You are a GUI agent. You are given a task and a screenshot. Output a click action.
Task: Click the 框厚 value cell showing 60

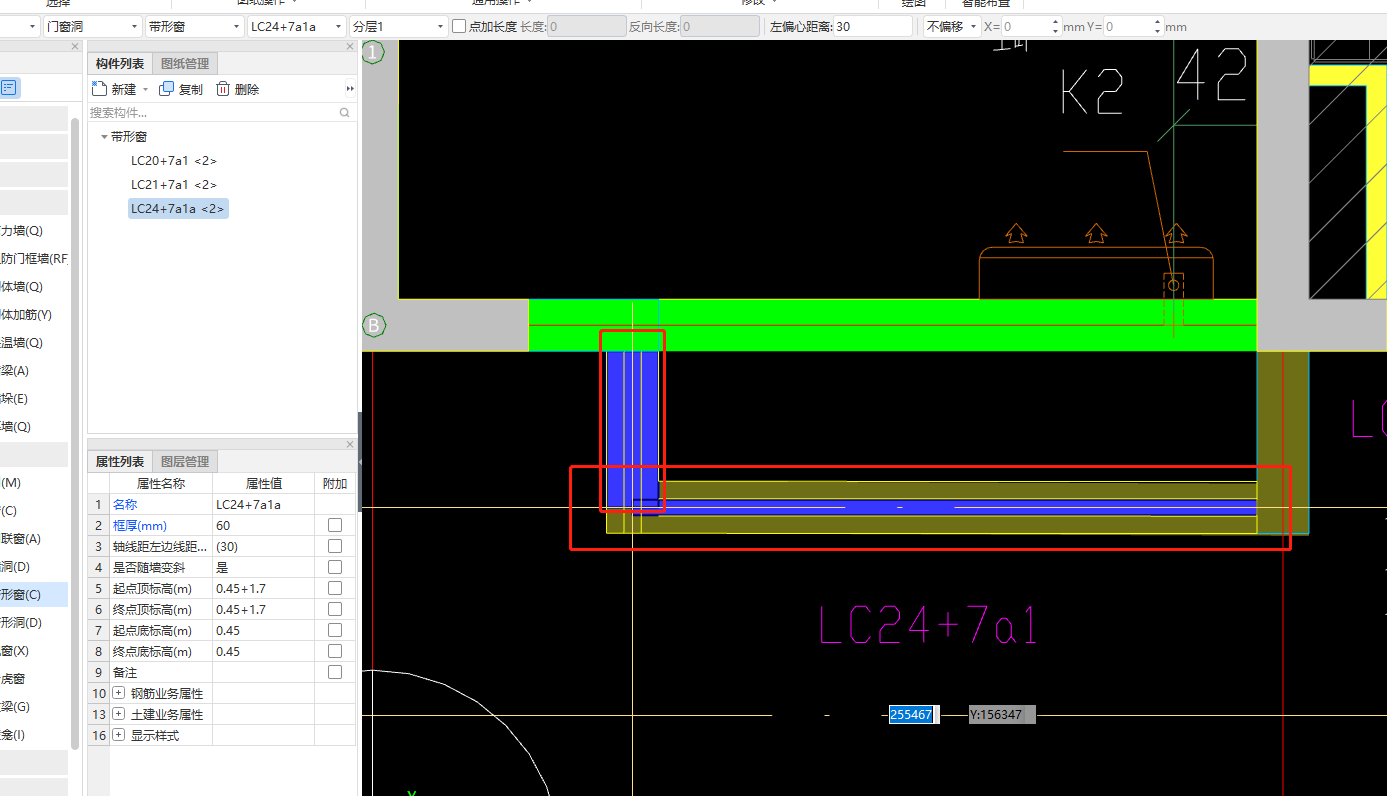(263, 525)
